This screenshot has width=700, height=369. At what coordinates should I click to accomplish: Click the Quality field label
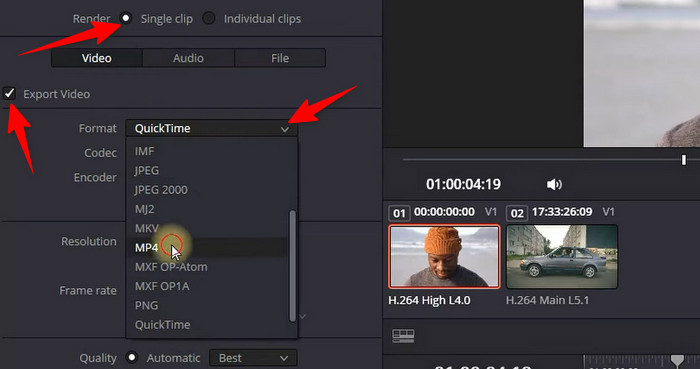click(98, 358)
